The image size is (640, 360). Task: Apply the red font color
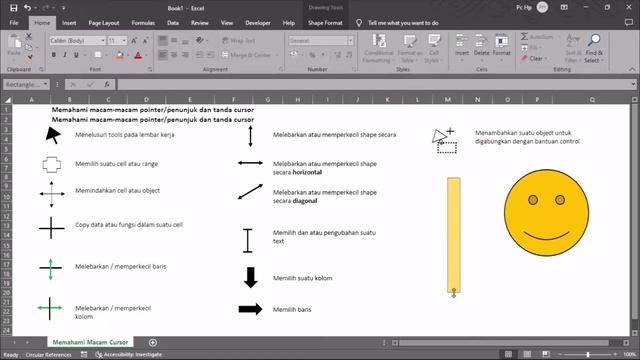138,55
